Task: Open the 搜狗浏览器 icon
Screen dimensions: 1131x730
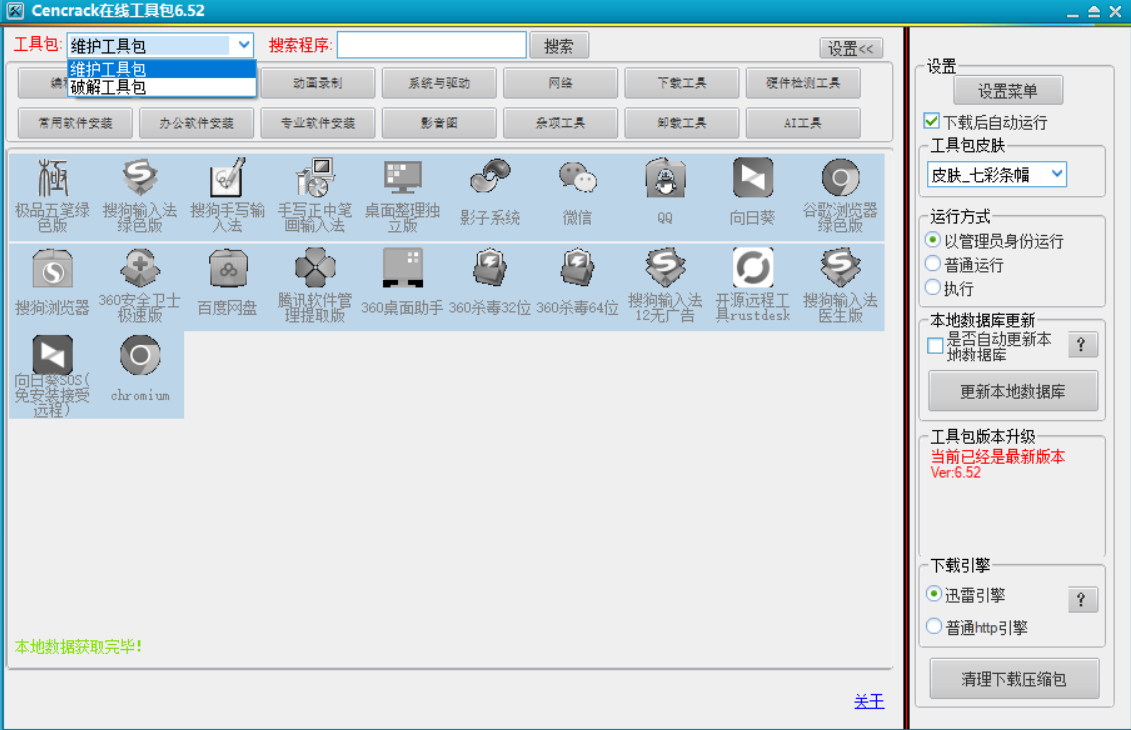Action: tap(53, 268)
